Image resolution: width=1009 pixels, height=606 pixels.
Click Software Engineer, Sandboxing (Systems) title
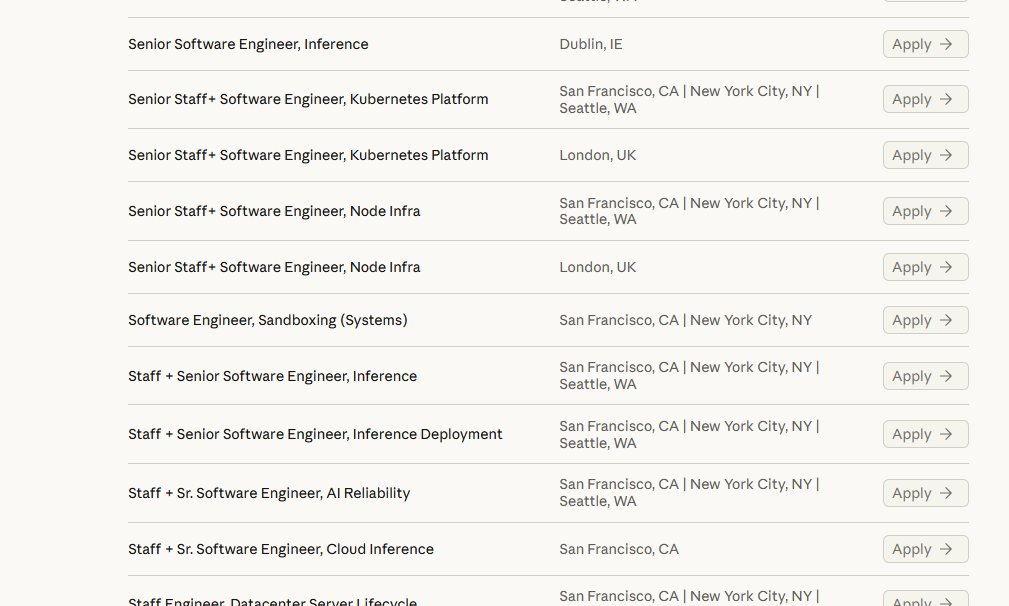click(268, 320)
